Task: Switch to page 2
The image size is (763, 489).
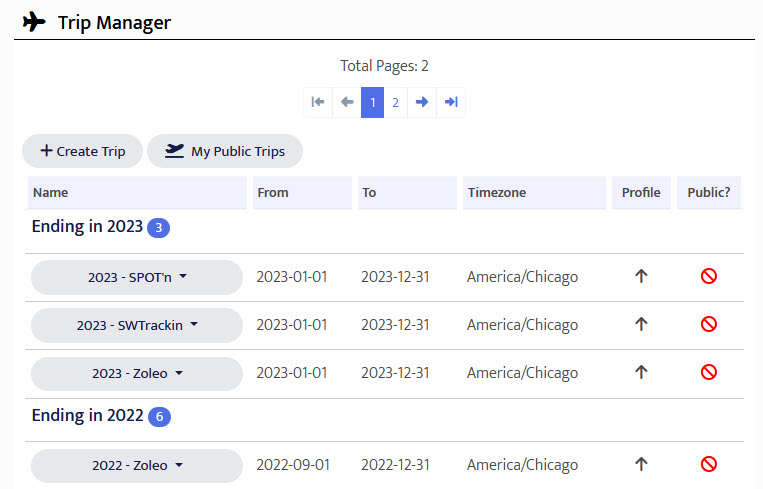Action: coord(396,102)
